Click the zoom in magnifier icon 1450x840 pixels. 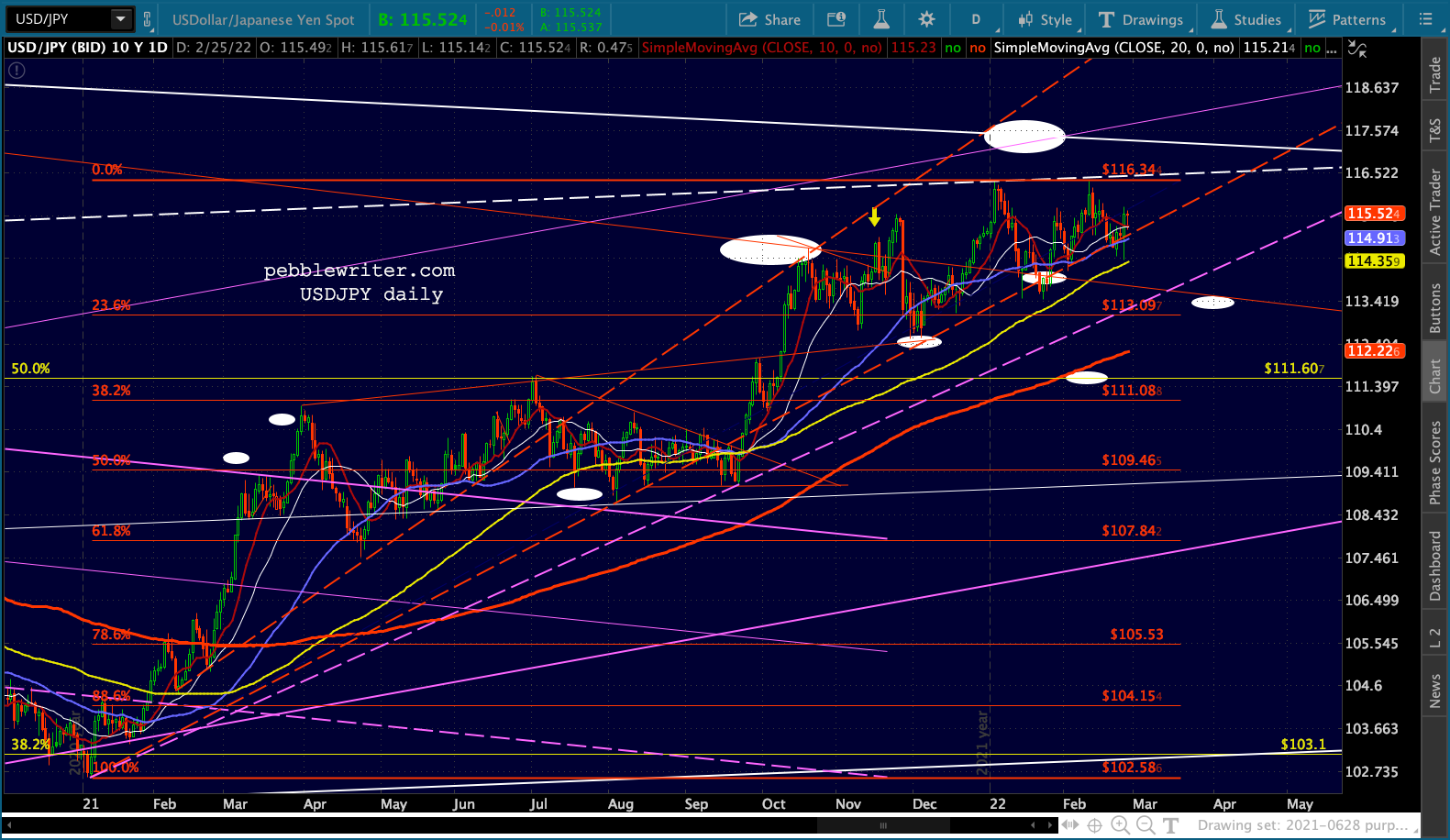click(1120, 825)
